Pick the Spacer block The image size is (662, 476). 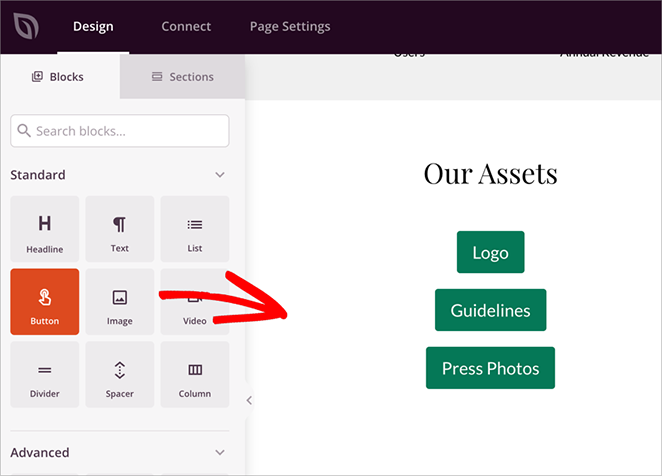click(x=120, y=375)
